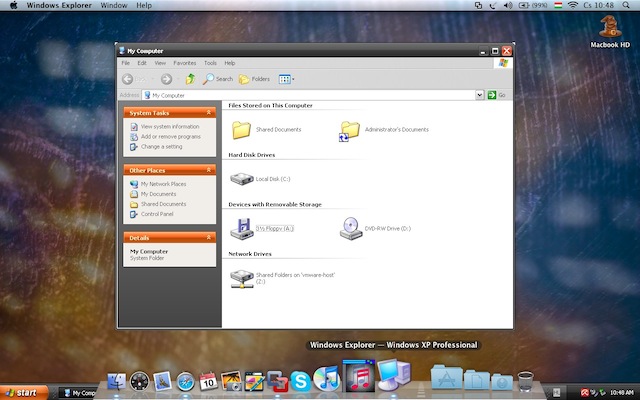Open My Documents in Other Places

(x=158, y=194)
